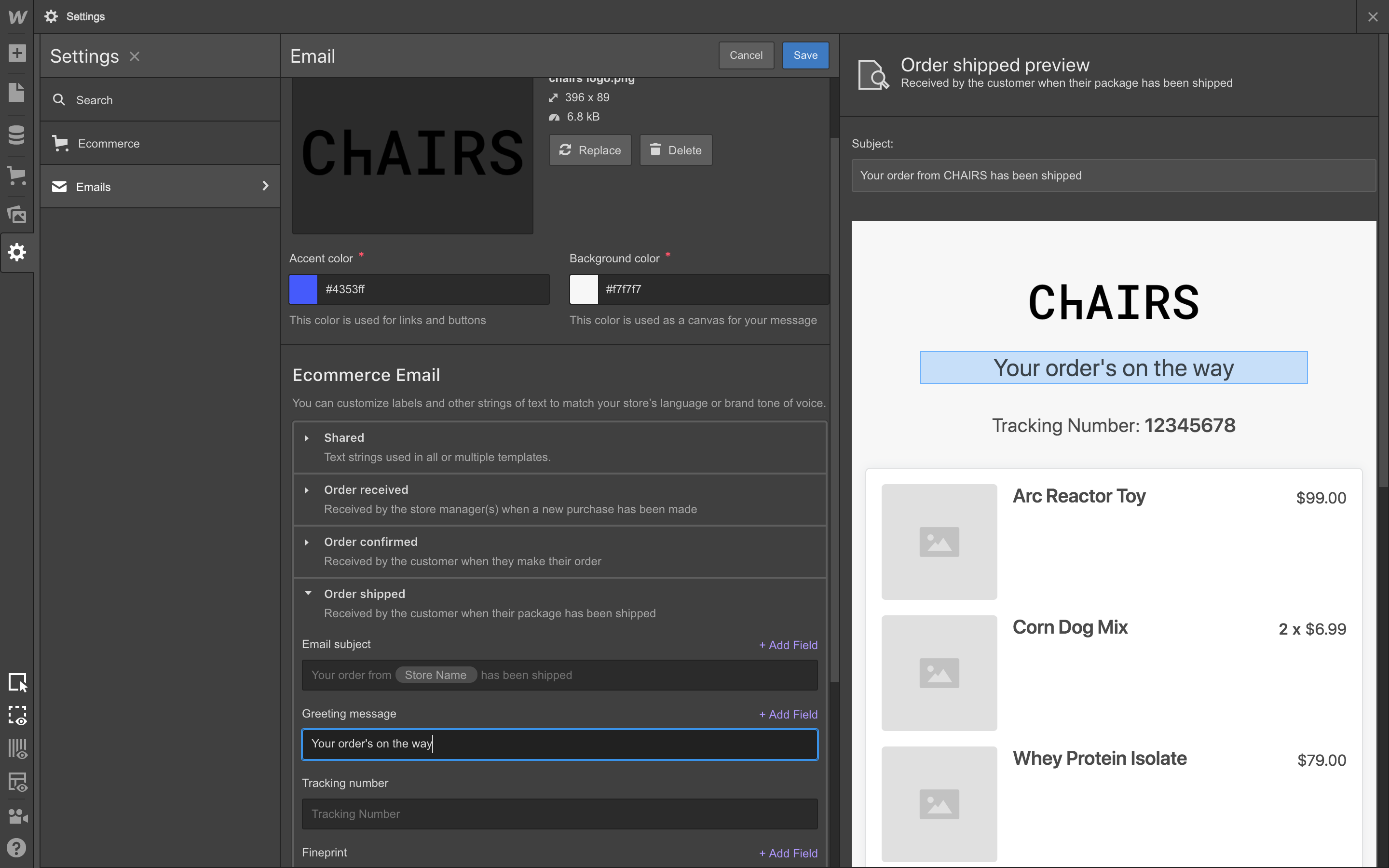Click the Greeting message input field

click(559, 744)
